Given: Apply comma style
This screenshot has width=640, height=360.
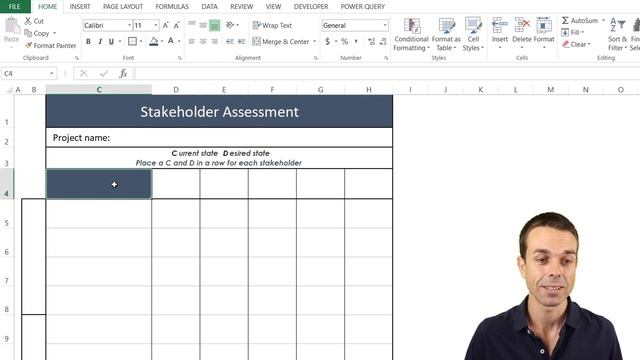Looking at the screenshot, I should tap(356, 41).
